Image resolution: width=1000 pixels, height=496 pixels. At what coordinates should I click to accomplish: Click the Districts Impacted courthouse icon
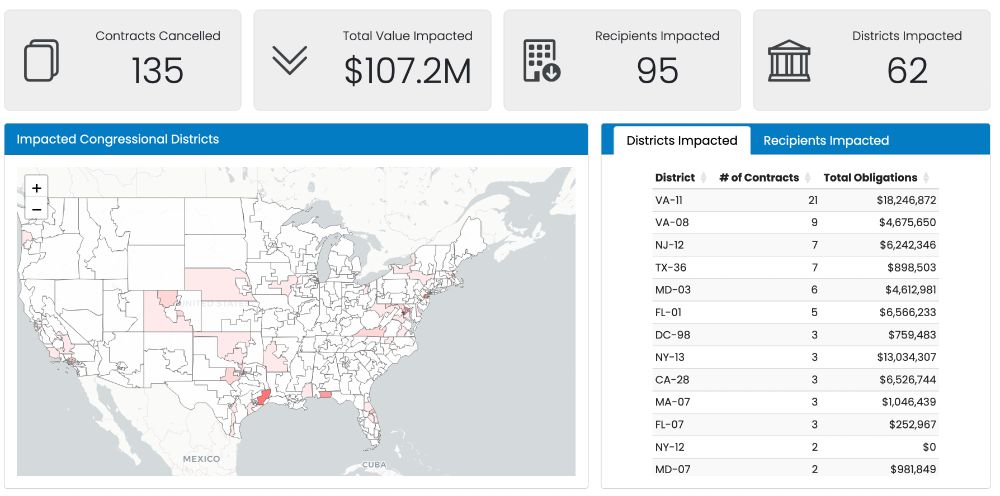click(789, 61)
